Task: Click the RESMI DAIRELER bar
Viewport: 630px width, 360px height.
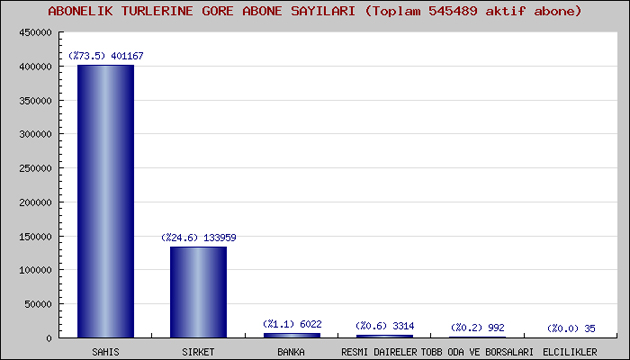Action: (385, 336)
